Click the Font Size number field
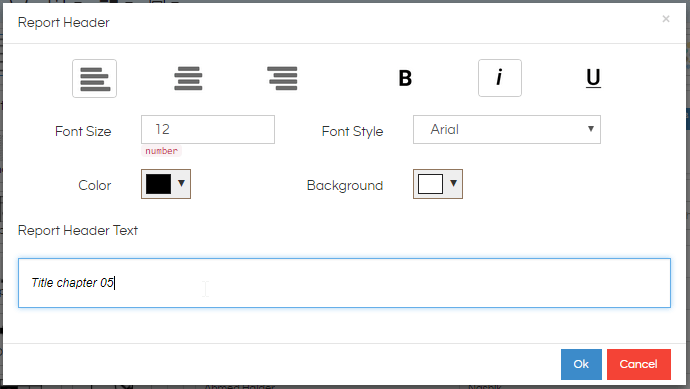The image size is (690, 389). [x=208, y=129]
